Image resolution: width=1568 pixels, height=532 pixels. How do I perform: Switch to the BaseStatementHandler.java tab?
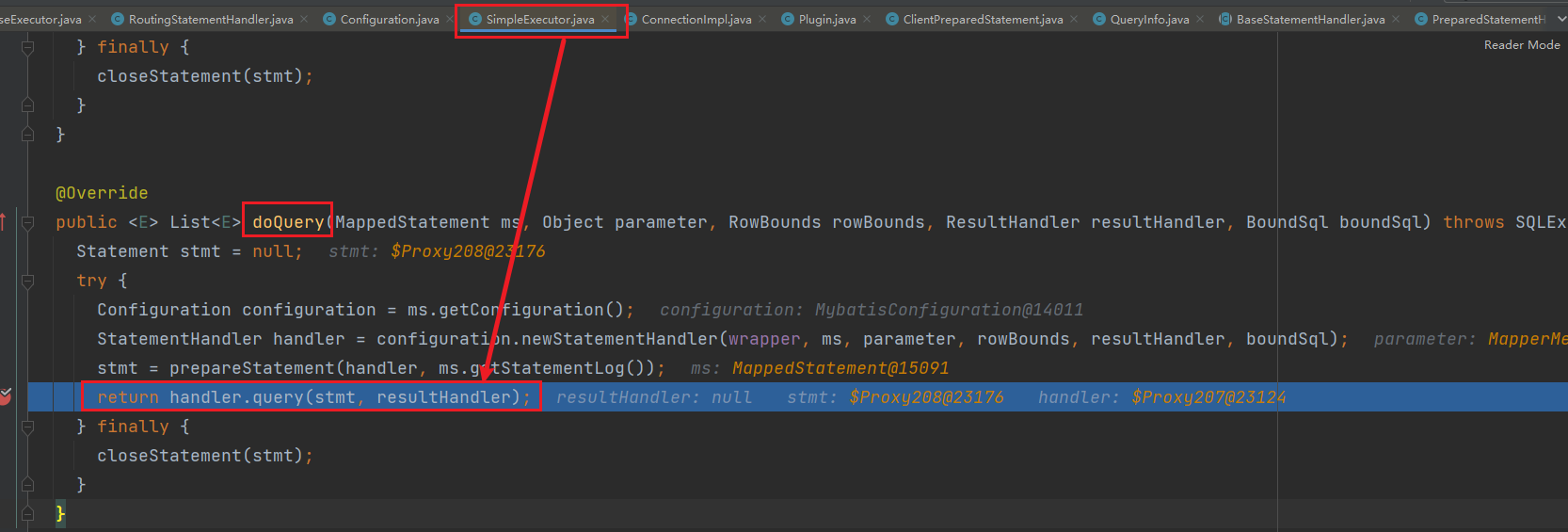[1310, 19]
